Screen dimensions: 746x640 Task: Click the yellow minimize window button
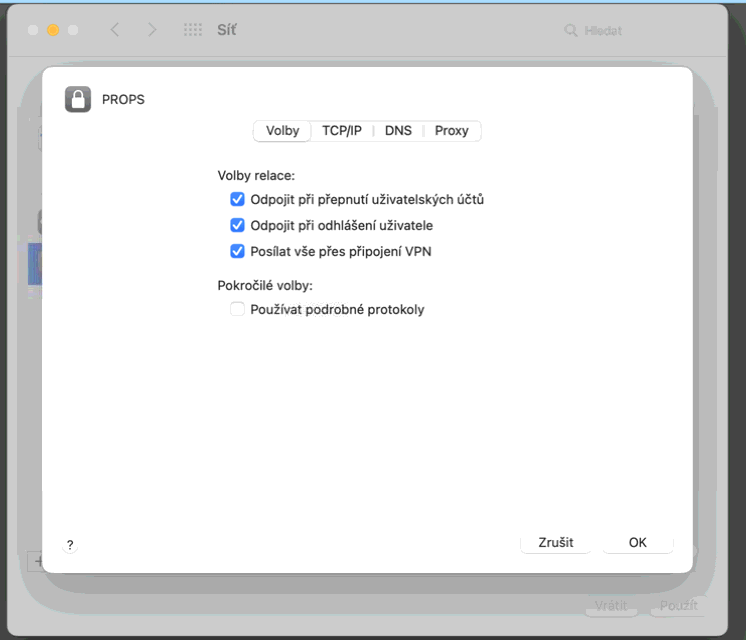coord(53,31)
